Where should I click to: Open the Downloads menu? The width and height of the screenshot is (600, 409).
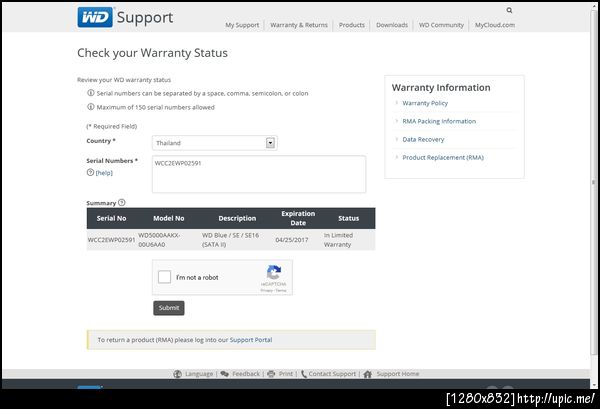pos(392,25)
